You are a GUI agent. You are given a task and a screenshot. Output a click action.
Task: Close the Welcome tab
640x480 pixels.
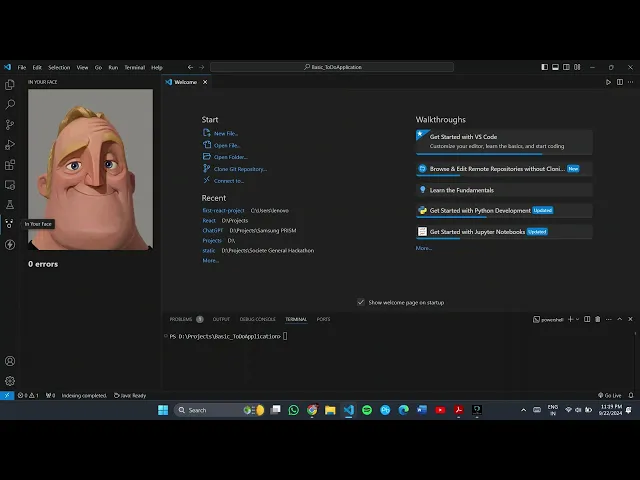coord(205,82)
